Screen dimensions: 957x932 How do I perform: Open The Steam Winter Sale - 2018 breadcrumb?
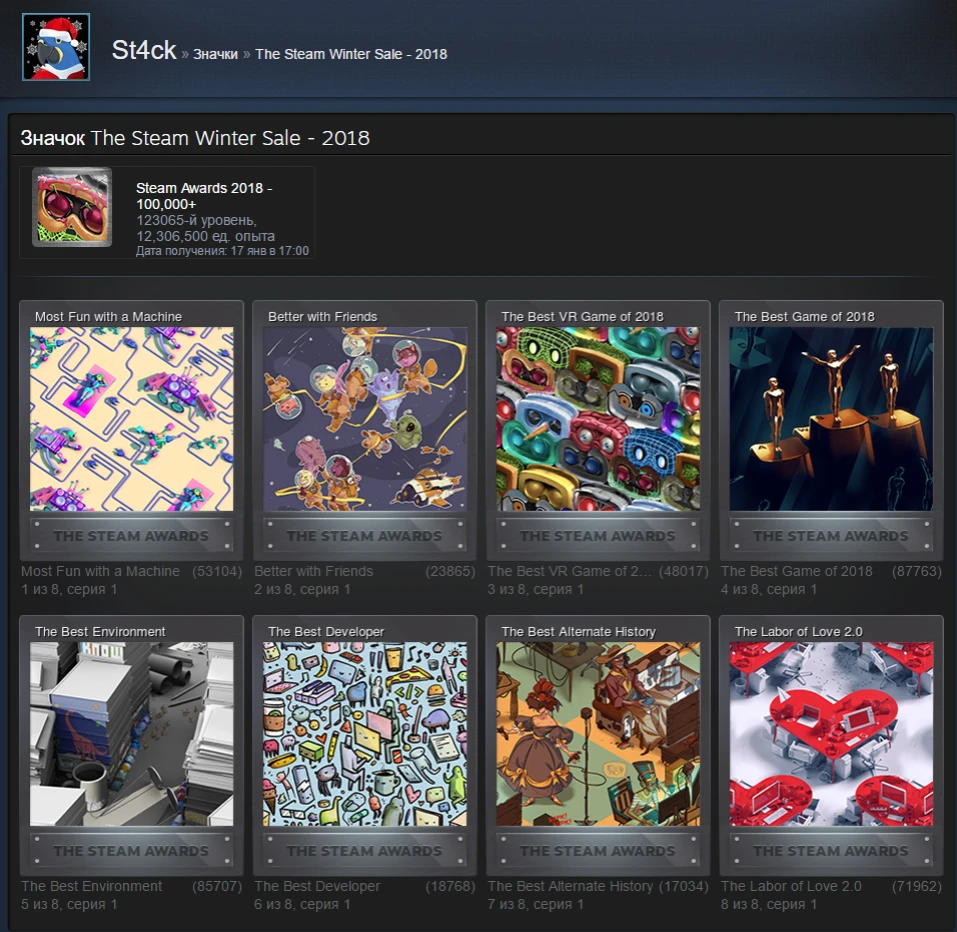coord(351,54)
